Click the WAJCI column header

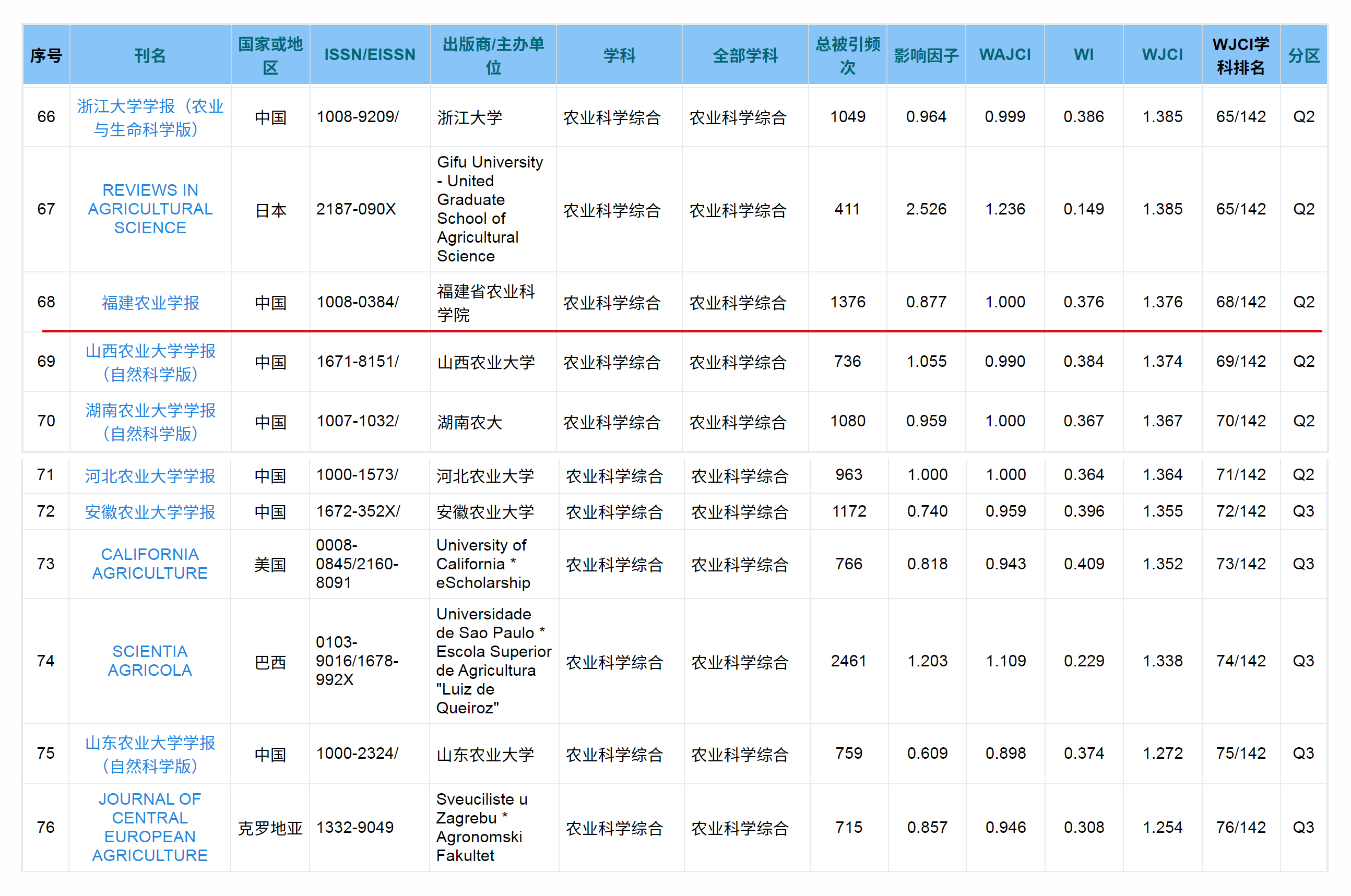click(x=1005, y=55)
